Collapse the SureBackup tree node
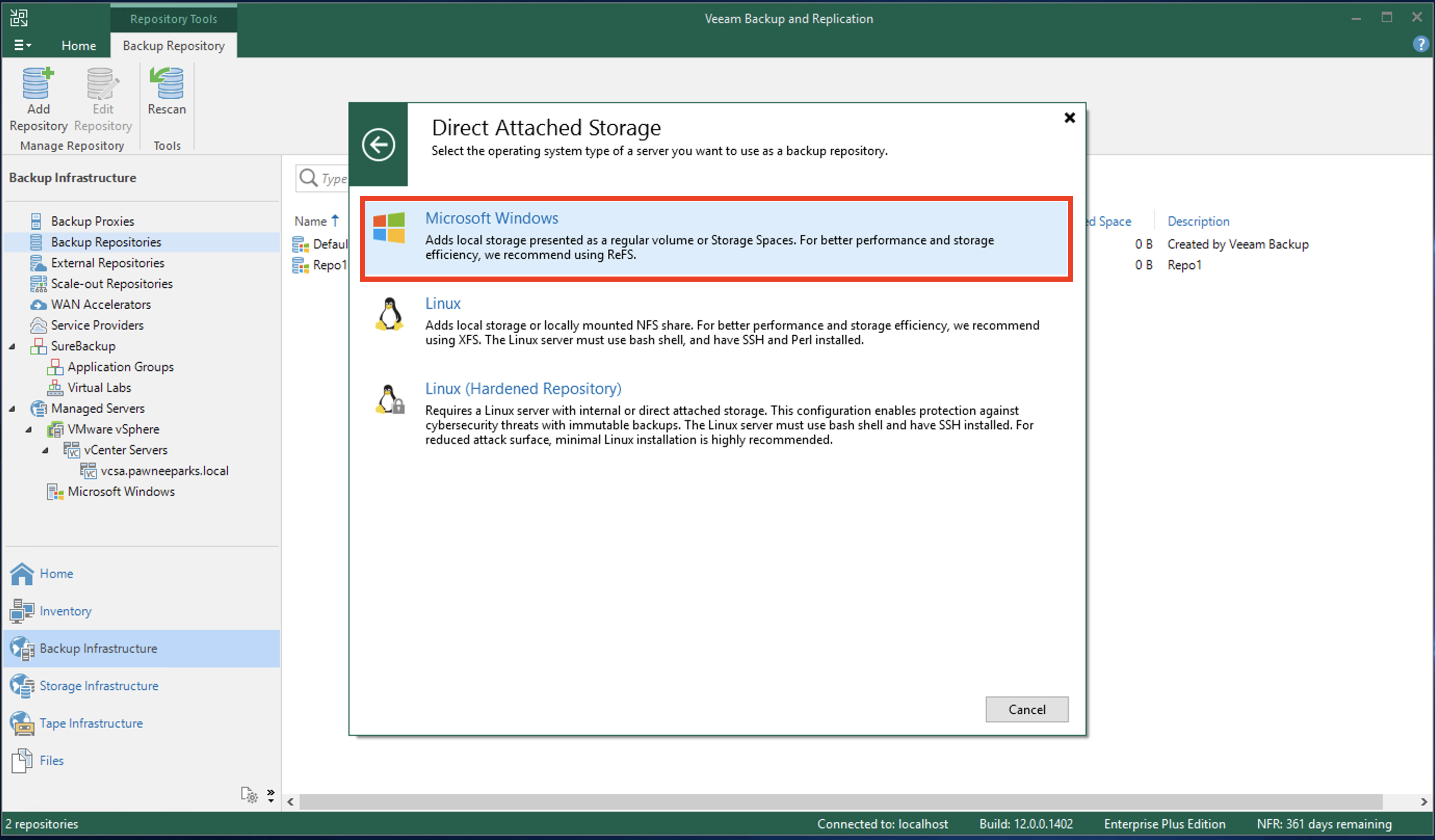 click(x=12, y=346)
